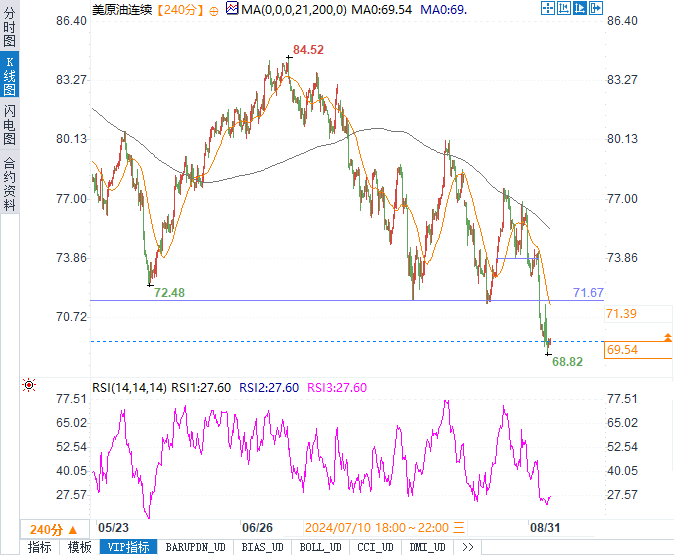Click the 84.52 high price label
Screen dimensions: 674x555
click(x=308, y=50)
